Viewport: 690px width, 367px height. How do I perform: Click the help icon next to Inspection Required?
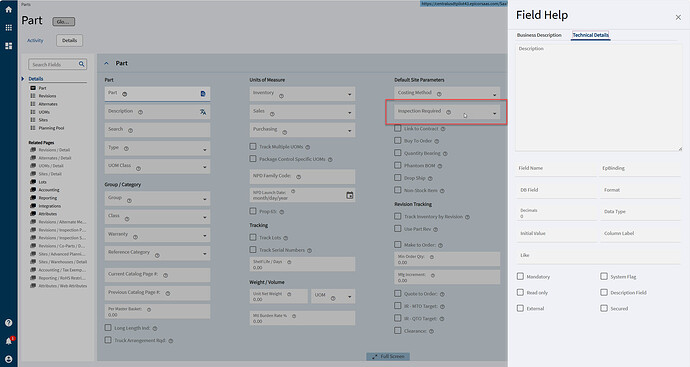[x=448, y=112]
